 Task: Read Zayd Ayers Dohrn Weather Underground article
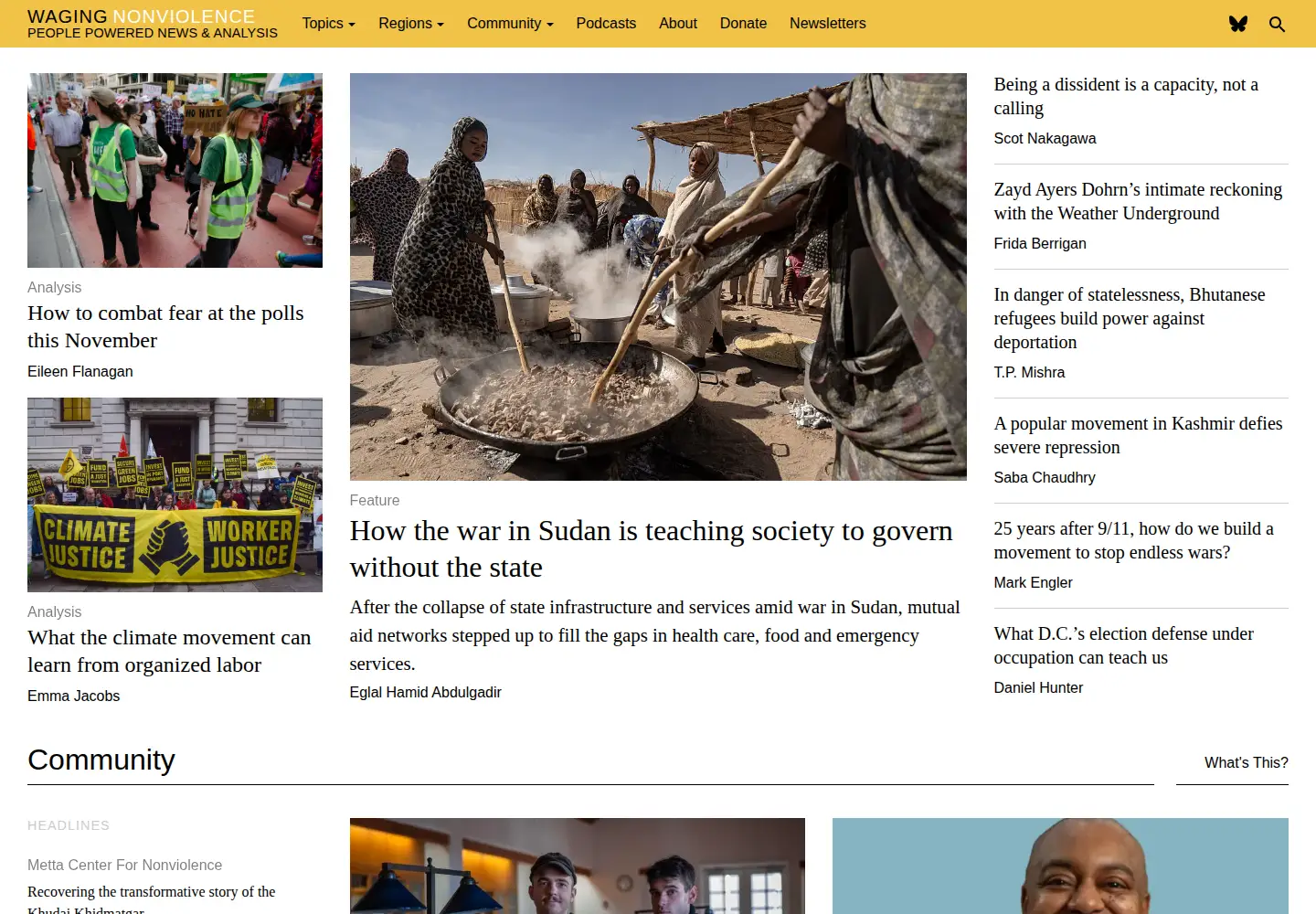point(1138,201)
